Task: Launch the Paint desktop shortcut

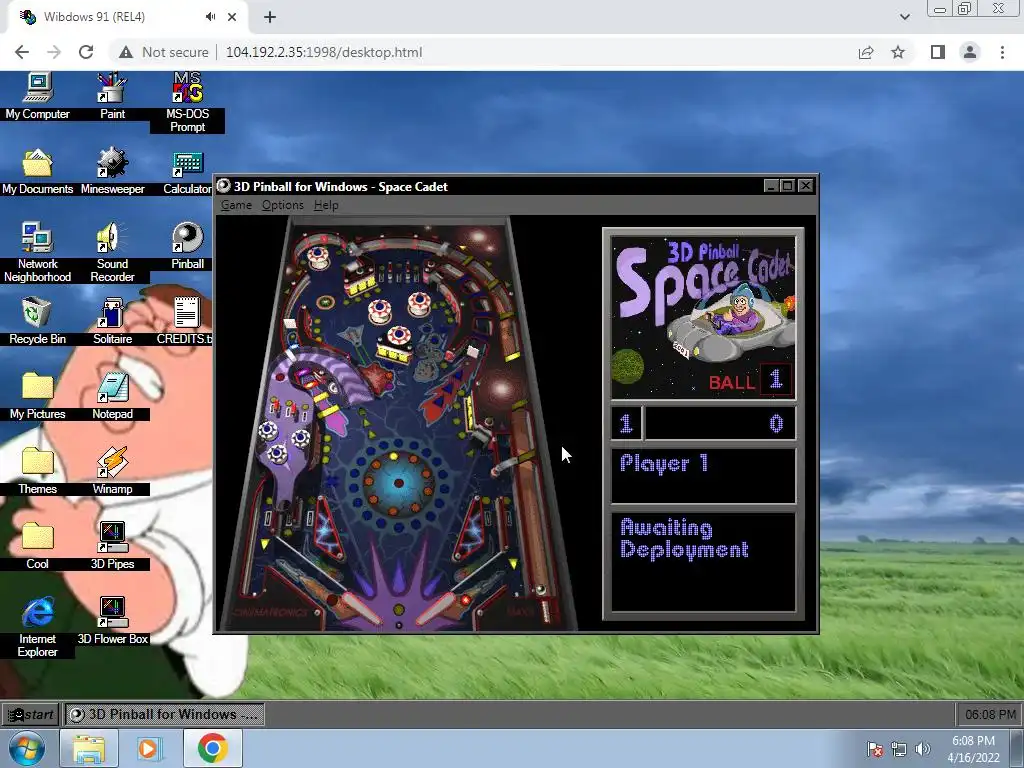Action: (x=112, y=96)
